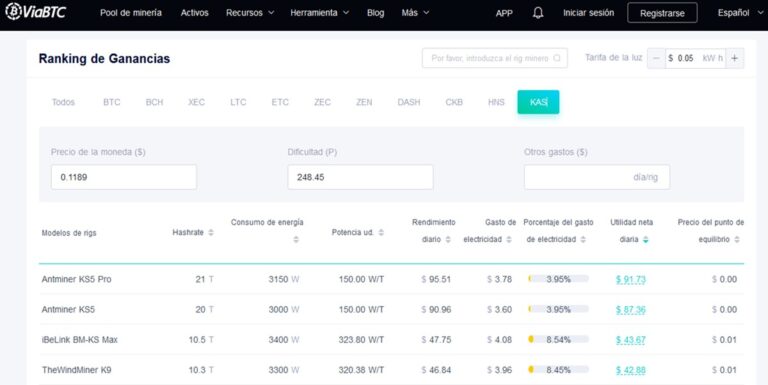Select the Antminer KS5 Pro row name
The width and height of the screenshot is (768, 385).
76,279
